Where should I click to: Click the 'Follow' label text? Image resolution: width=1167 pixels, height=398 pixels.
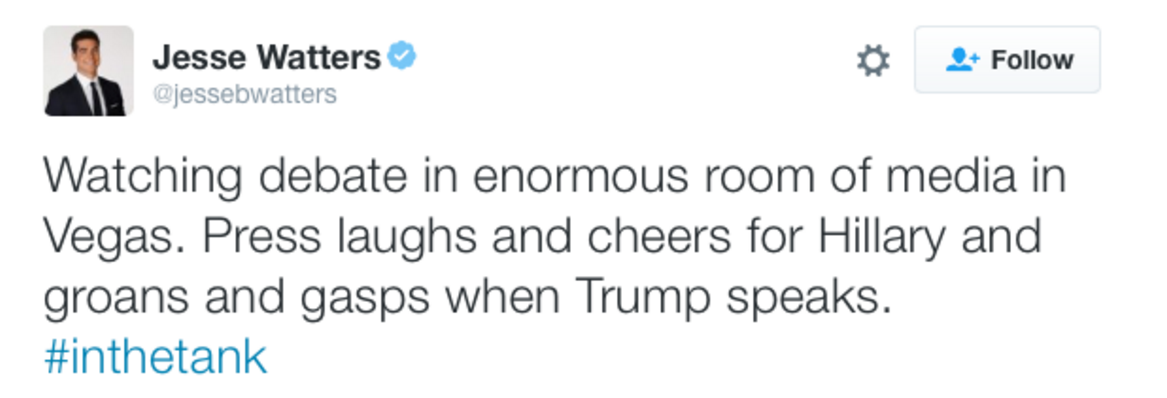pyautogui.click(x=1032, y=60)
